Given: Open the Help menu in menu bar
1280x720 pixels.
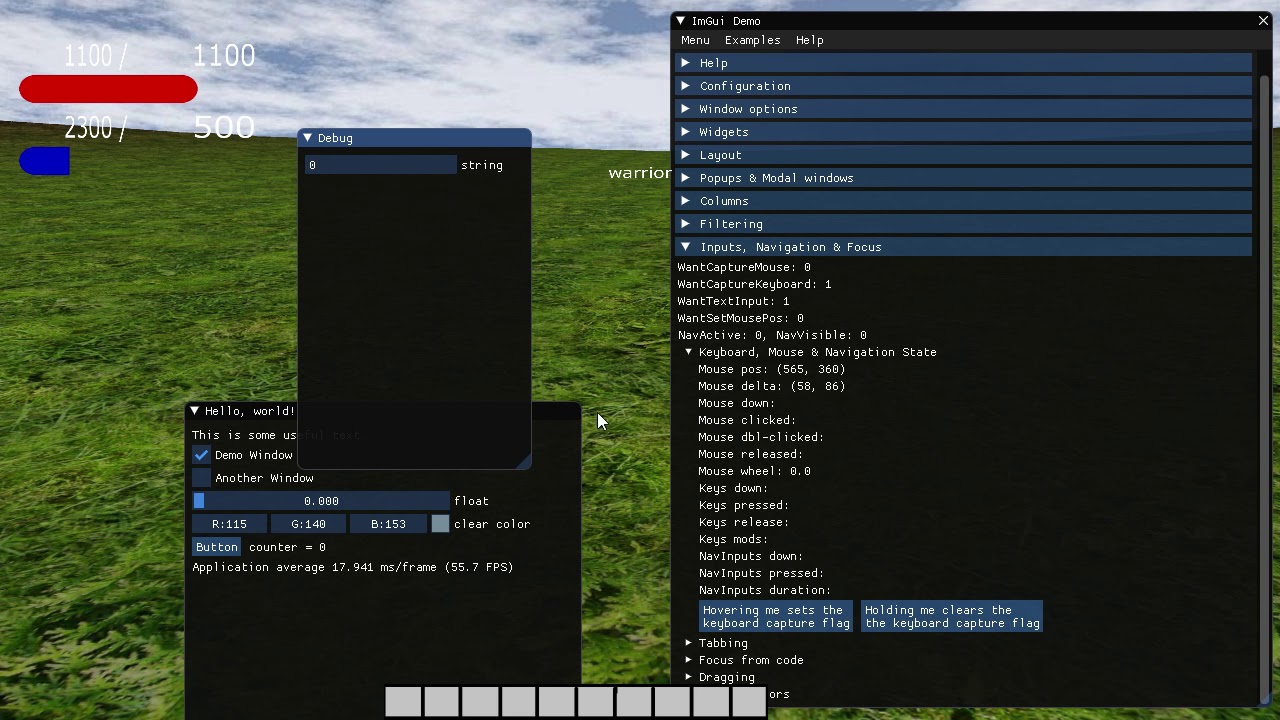Looking at the screenshot, I should (x=809, y=40).
